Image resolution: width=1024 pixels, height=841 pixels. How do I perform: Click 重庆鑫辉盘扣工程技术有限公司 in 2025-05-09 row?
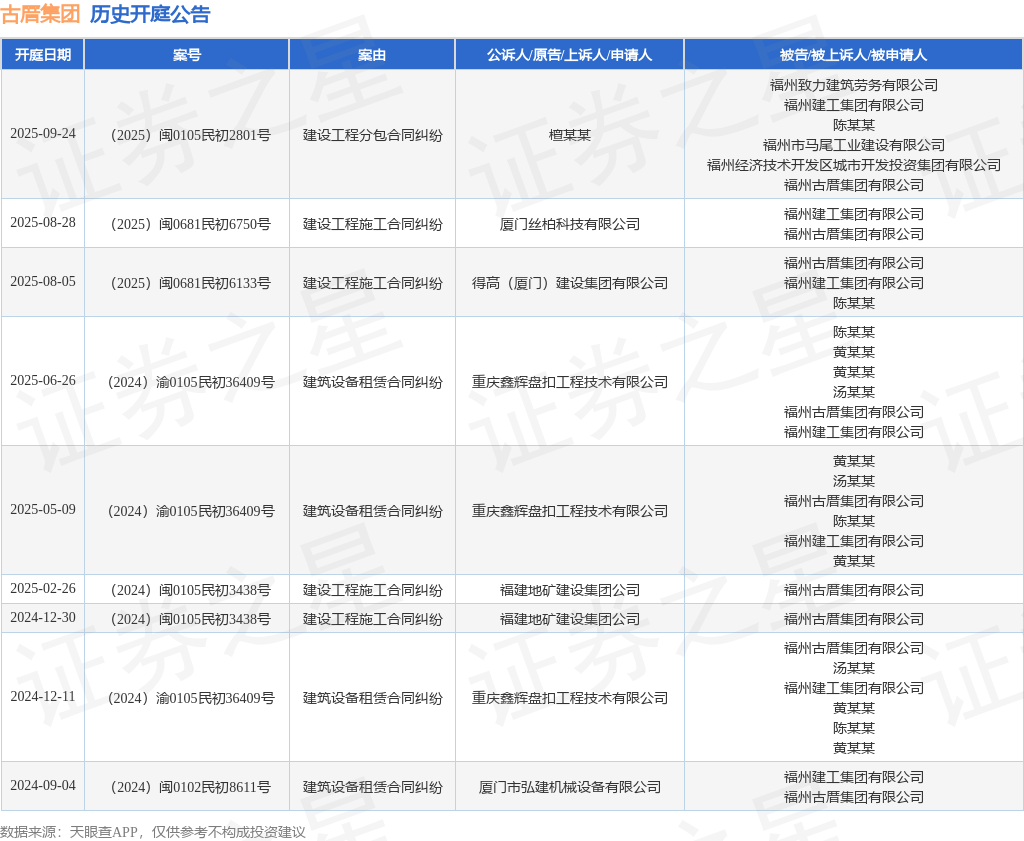click(569, 511)
